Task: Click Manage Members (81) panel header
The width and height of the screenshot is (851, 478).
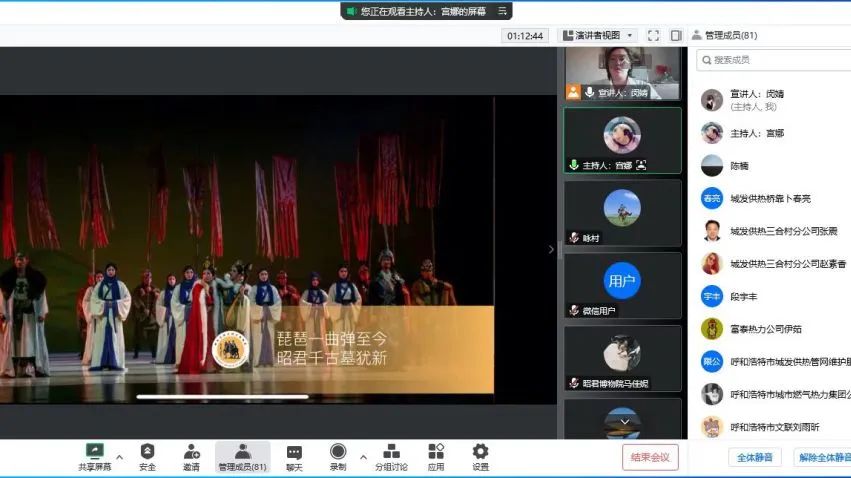Action: (x=725, y=35)
